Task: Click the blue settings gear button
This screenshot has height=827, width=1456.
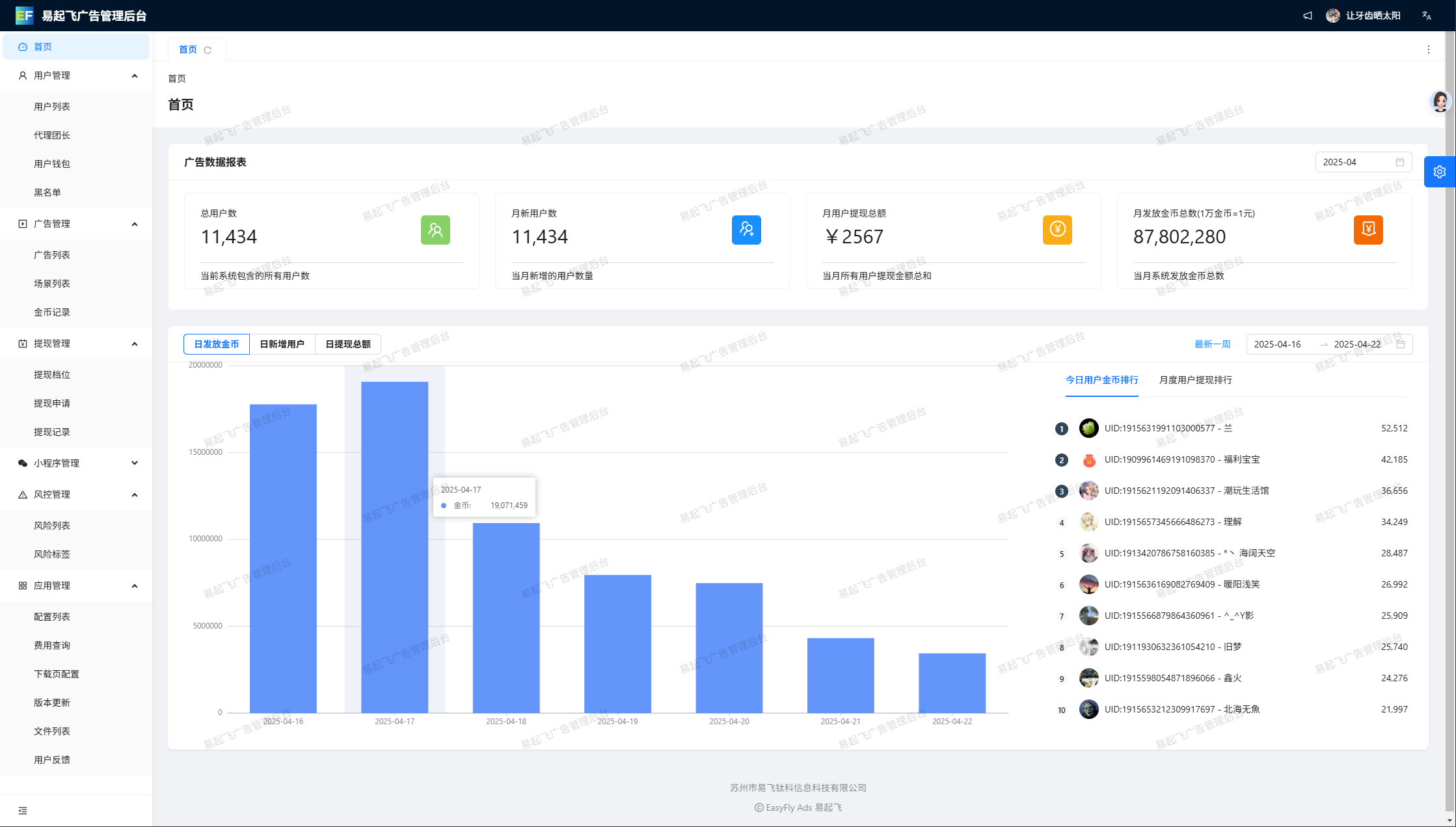Action: (x=1439, y=172)
